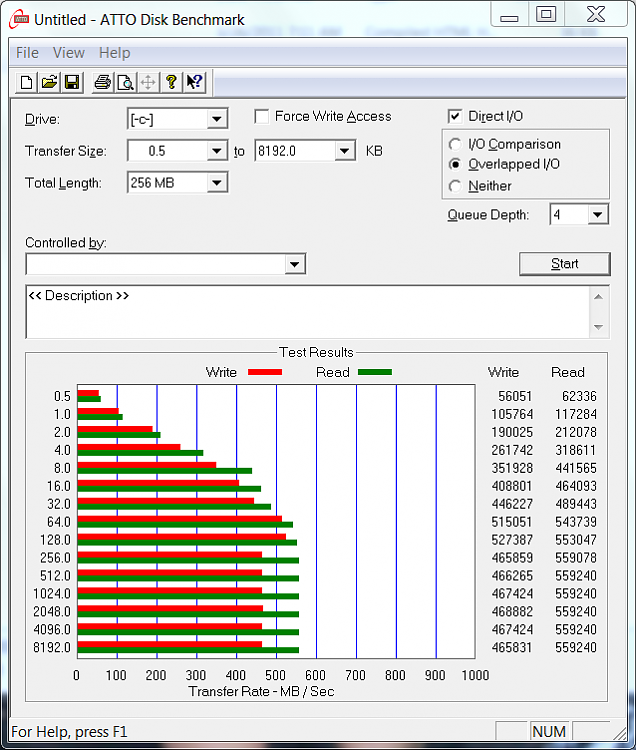The height and width of the screenshot is (750, 636).
Task: Open the Drive dropdown showing [-c-]
Action: click(x=217, y=119)
